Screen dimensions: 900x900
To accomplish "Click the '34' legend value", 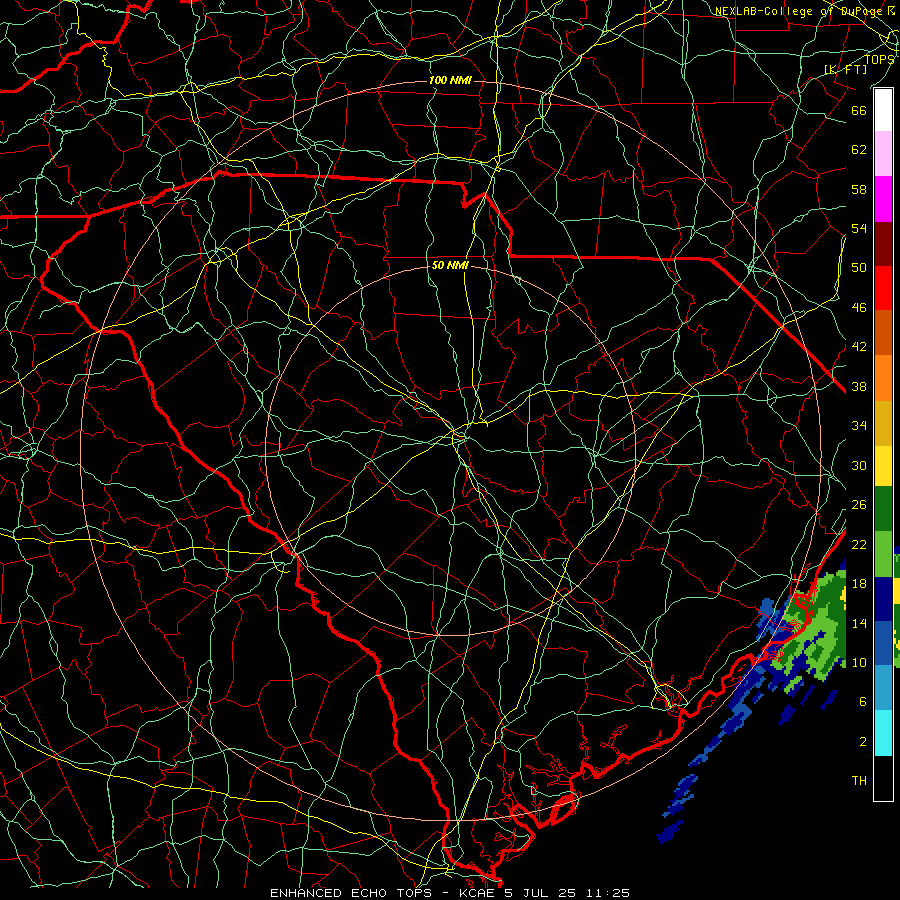I will pos(859,426).
